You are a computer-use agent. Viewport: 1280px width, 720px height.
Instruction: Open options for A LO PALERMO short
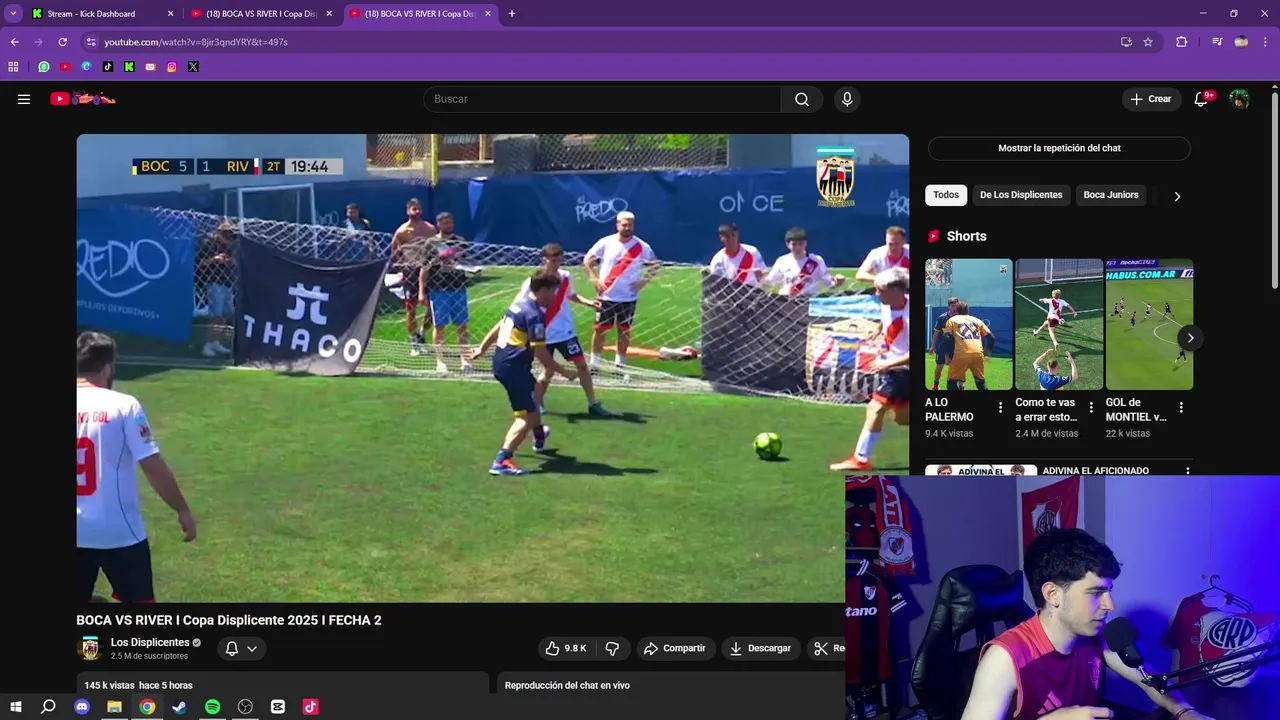click(x=1000, y=408)
